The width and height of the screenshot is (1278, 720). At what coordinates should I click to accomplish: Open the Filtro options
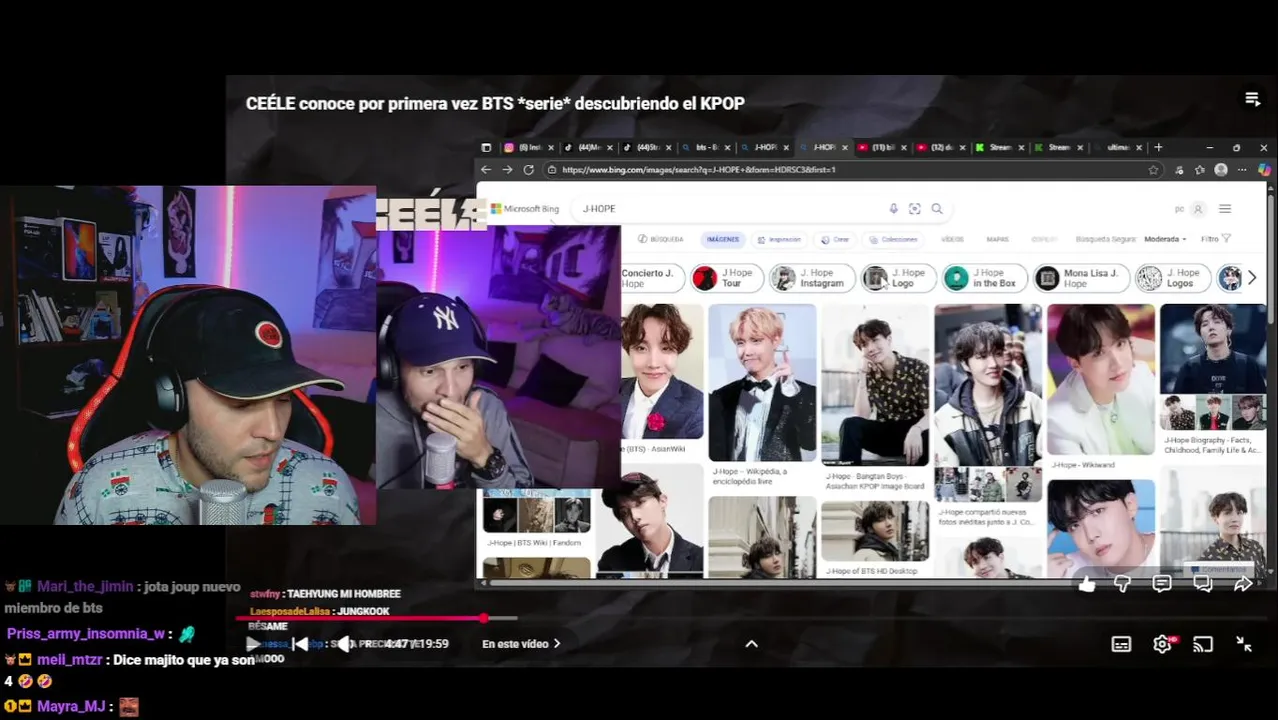(1215, 239)
